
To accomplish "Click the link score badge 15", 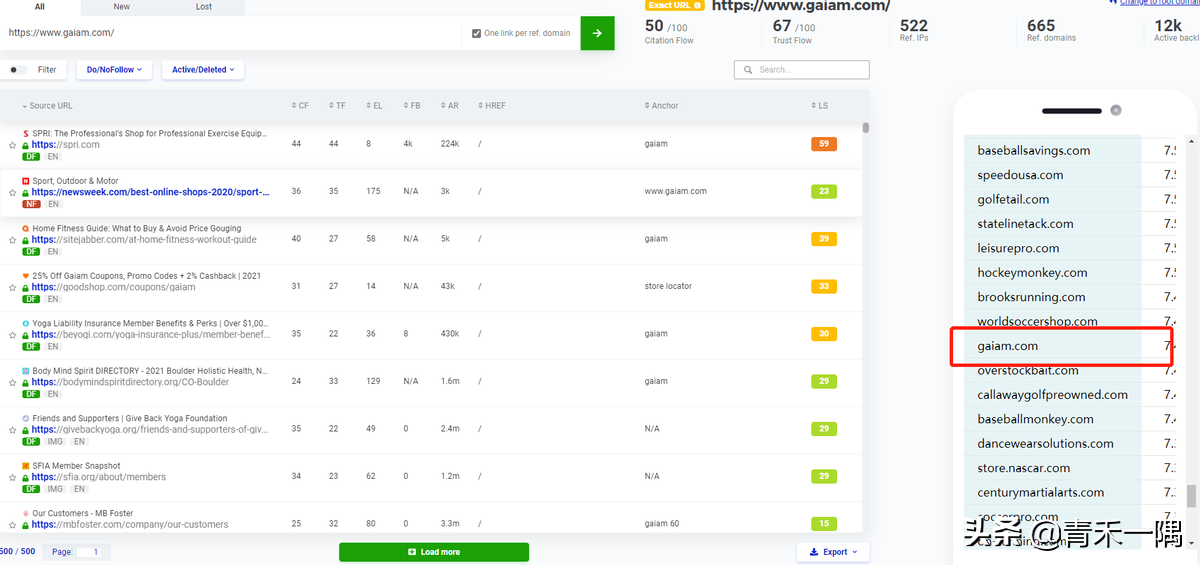I will coord(823,524).
